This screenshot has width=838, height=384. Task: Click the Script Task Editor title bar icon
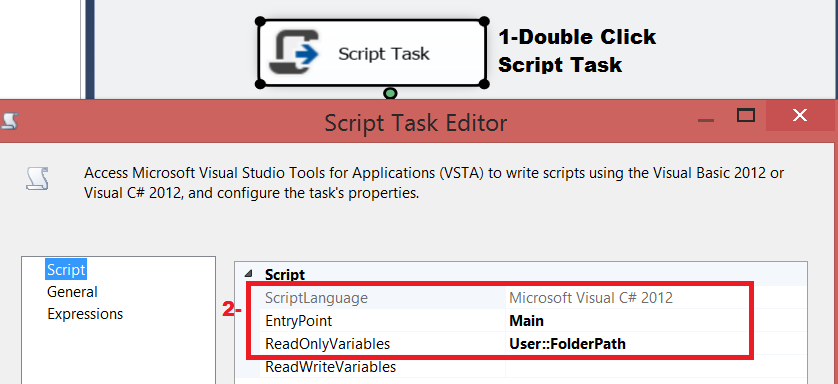point(9,121)
